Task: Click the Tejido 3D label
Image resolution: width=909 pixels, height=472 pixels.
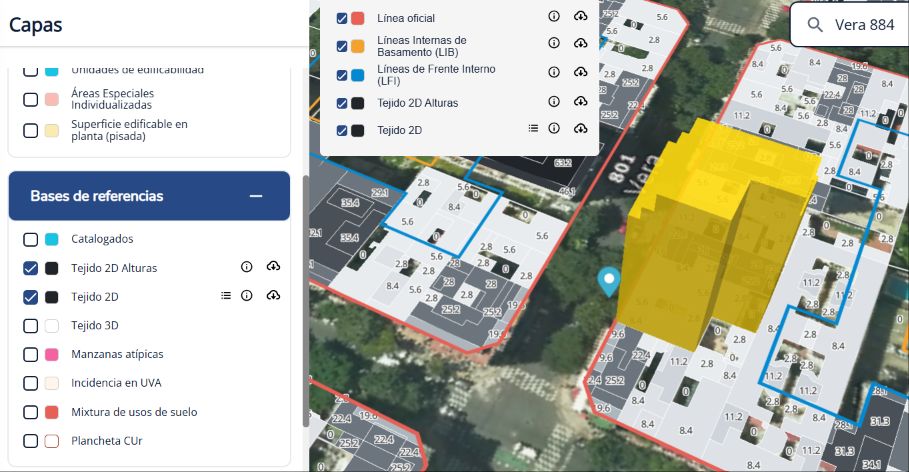Action: (94, 325)
